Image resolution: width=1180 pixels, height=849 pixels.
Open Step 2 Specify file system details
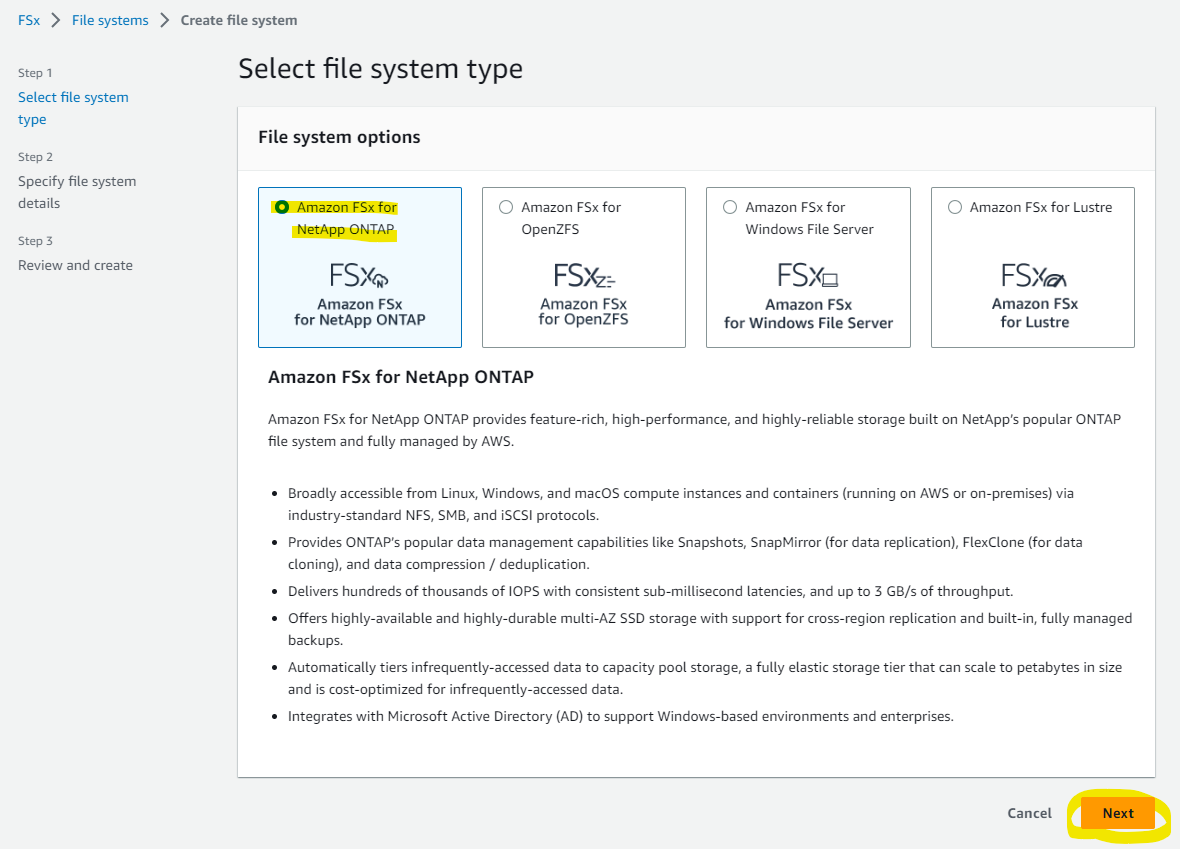point(77,191)
